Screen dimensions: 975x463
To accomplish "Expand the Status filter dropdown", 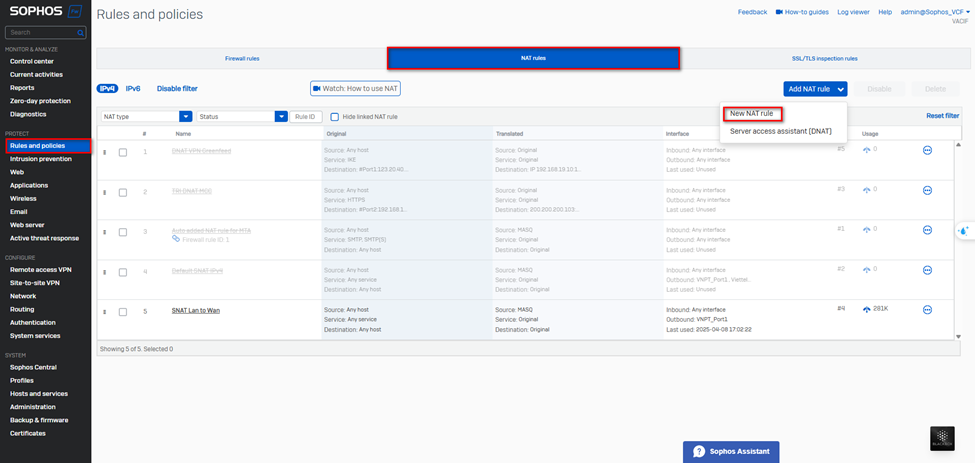I will pos(281,117).
